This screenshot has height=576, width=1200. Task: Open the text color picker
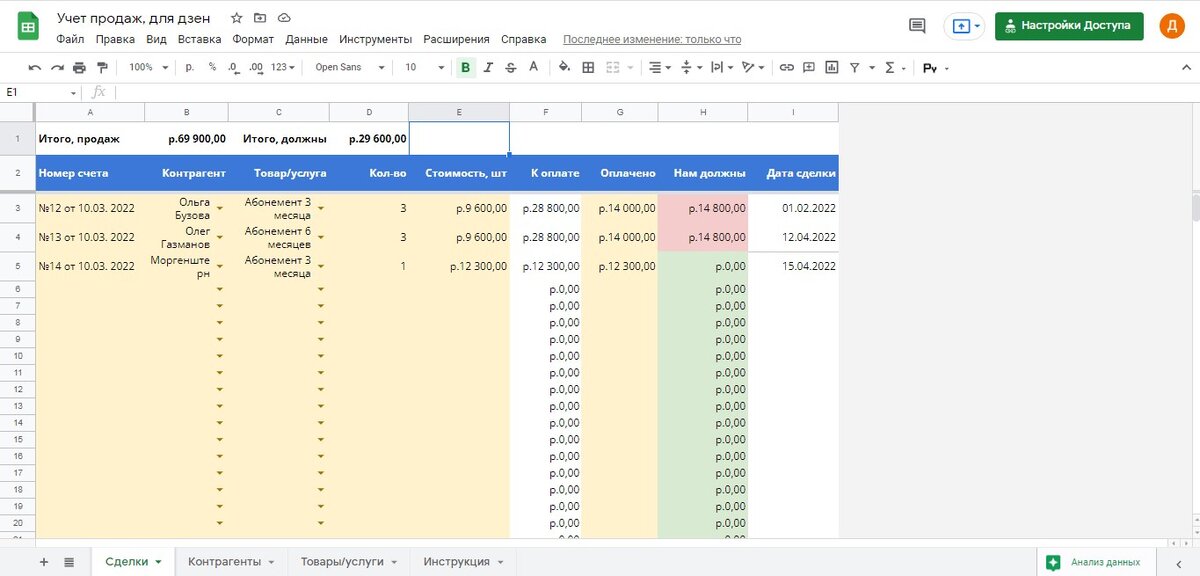tap(533, 67)
